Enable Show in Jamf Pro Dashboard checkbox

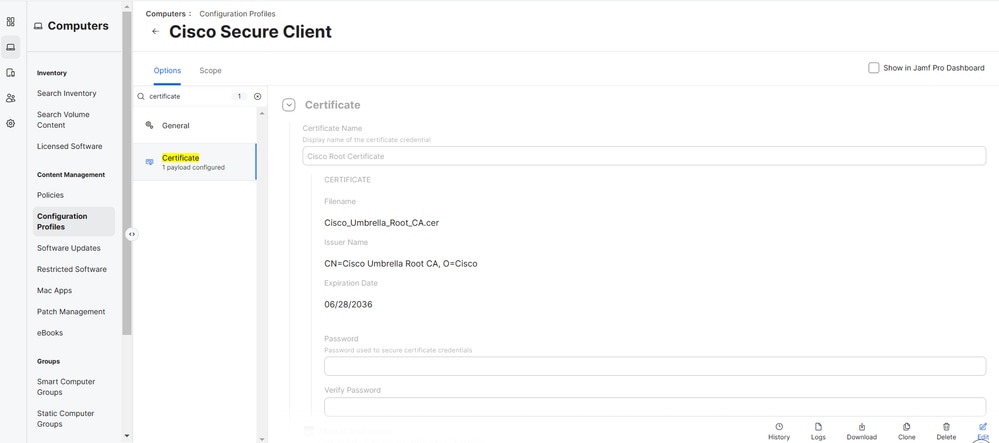874,68
